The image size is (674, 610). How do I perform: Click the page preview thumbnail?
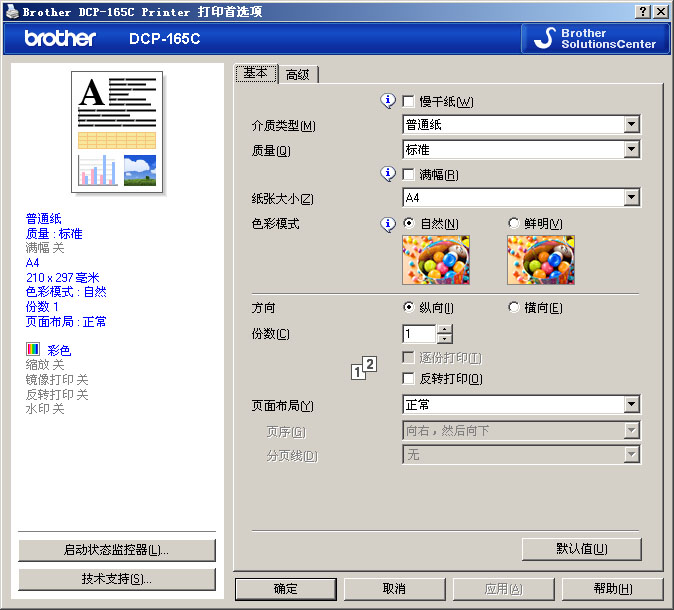tap(118, 132)
